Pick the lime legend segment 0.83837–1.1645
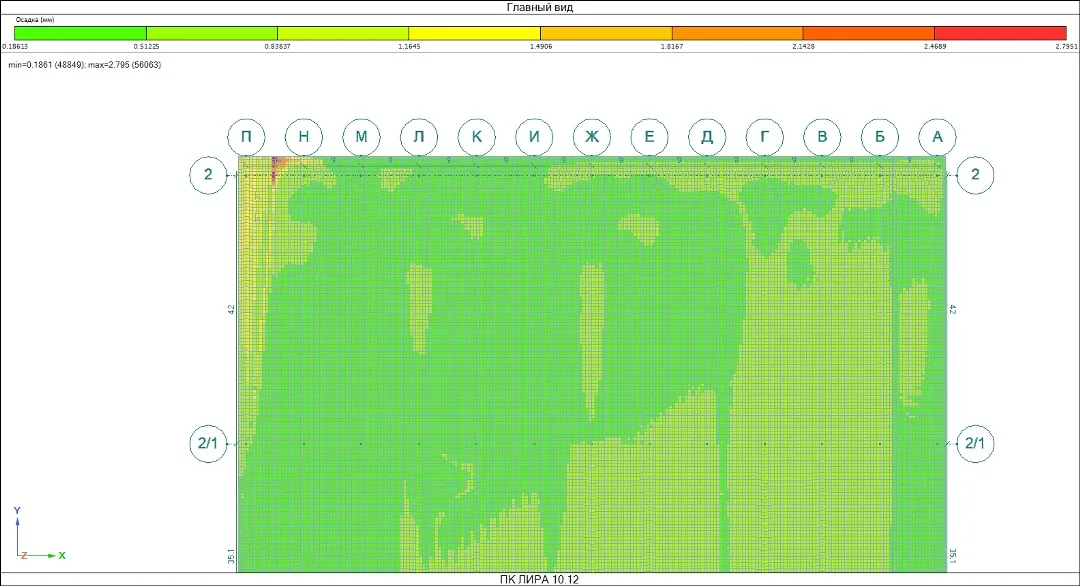 coord(343,32)
